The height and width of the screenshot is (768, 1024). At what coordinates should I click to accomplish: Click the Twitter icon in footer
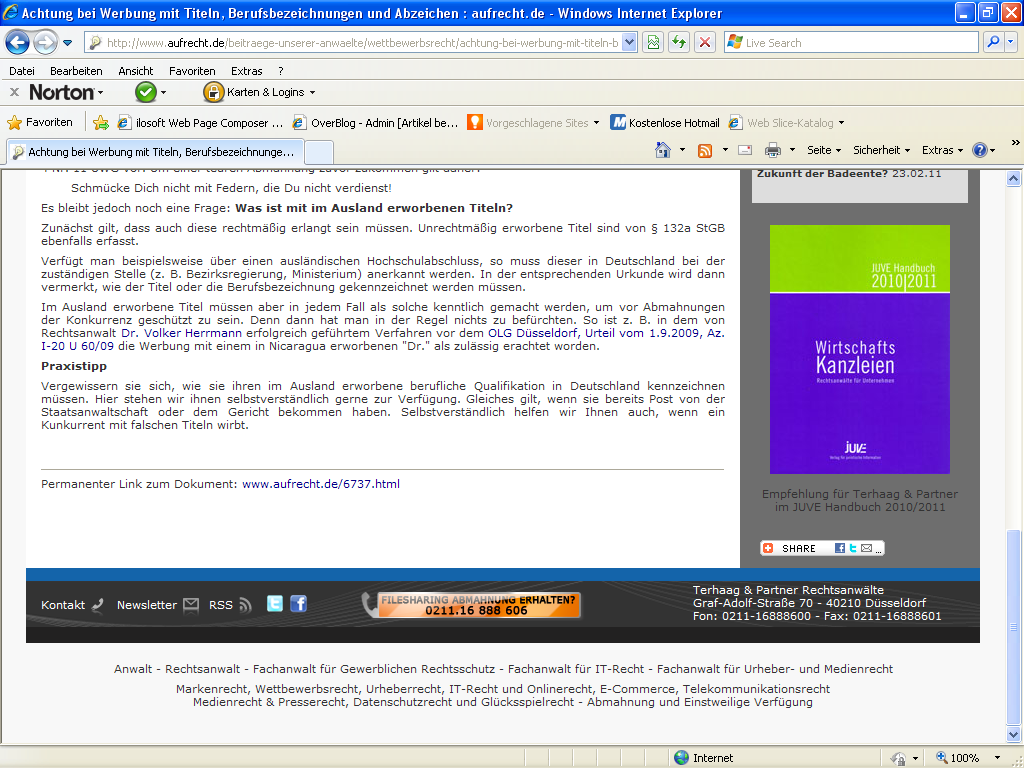(275, 603)
